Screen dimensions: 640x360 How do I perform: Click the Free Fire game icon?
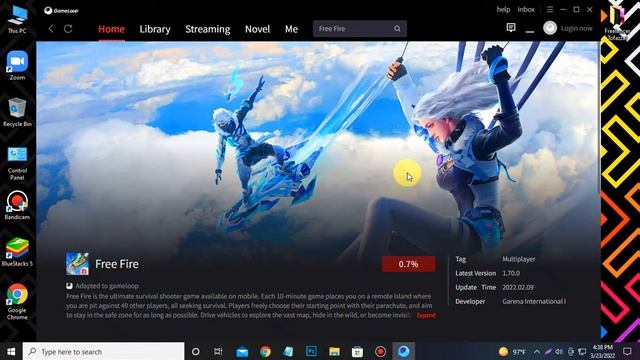tap(77, 264)
